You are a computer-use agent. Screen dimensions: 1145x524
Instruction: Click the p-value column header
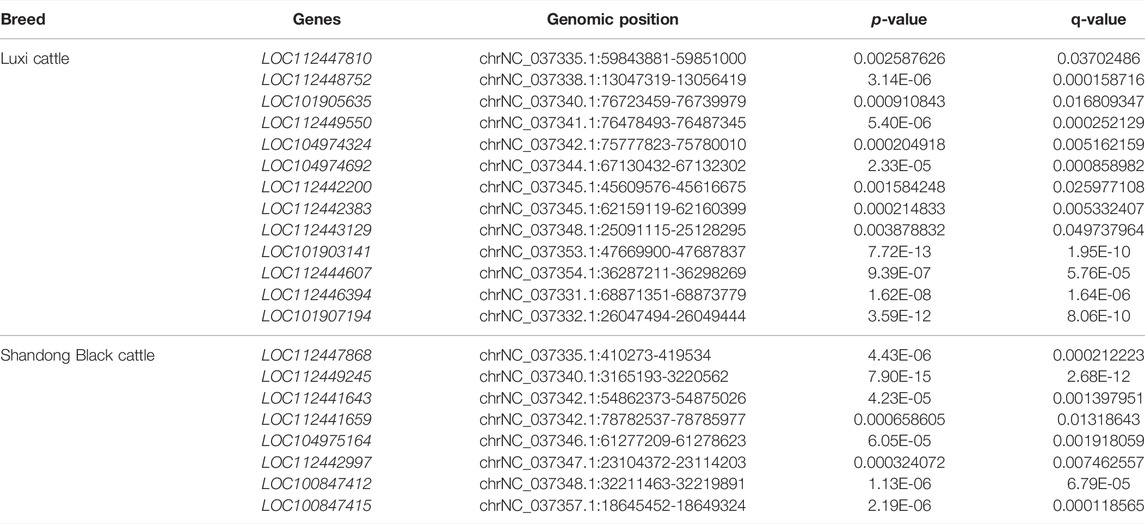coord(899,20)
